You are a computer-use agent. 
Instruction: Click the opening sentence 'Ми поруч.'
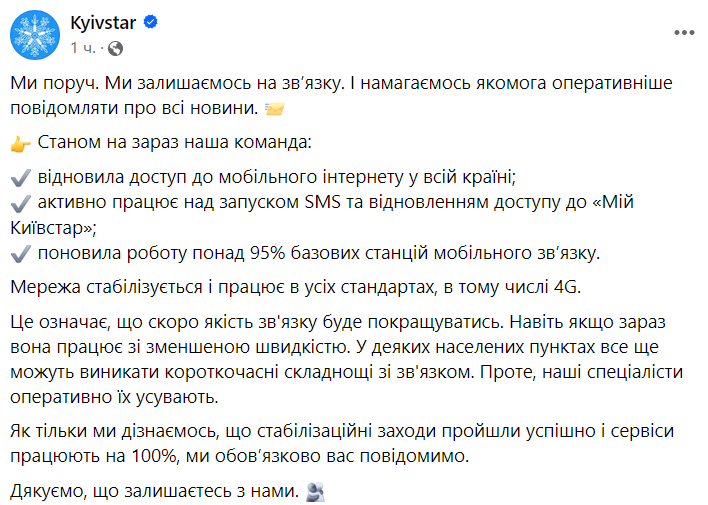pos(50,82)
